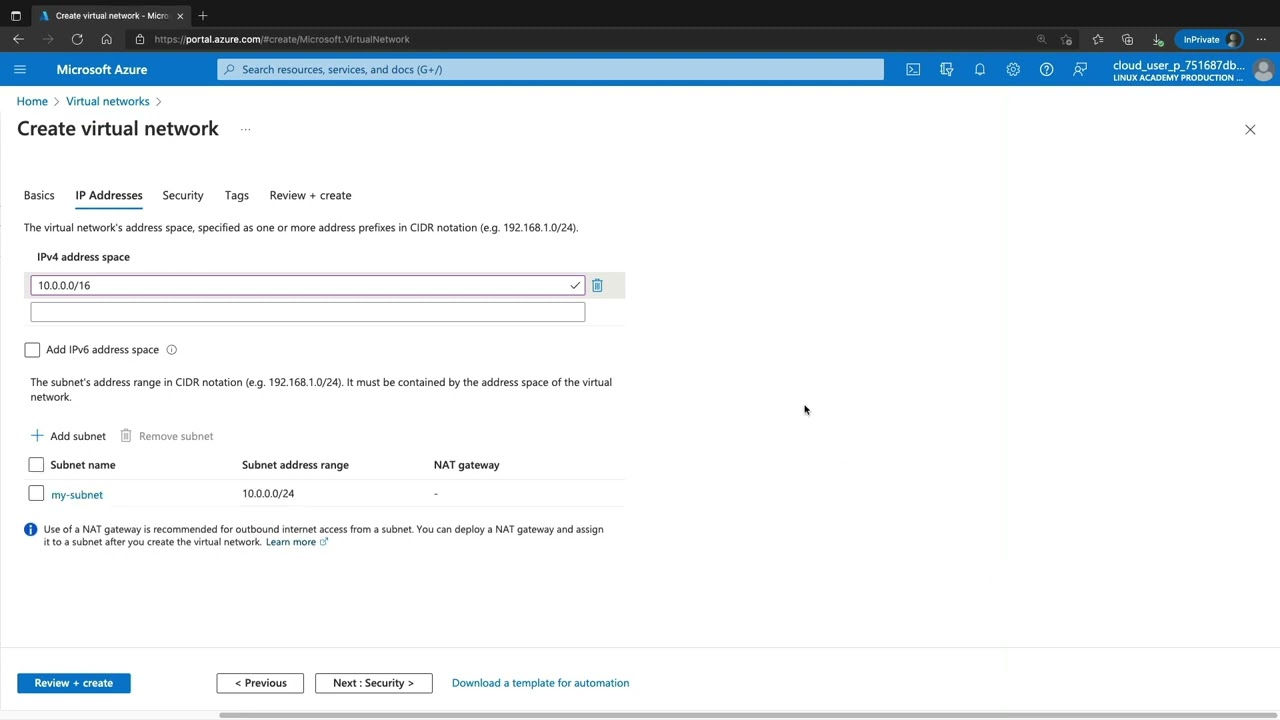Screen dimensions: 1280x720
Task: Click Remove subnet button
Action: 166,436
